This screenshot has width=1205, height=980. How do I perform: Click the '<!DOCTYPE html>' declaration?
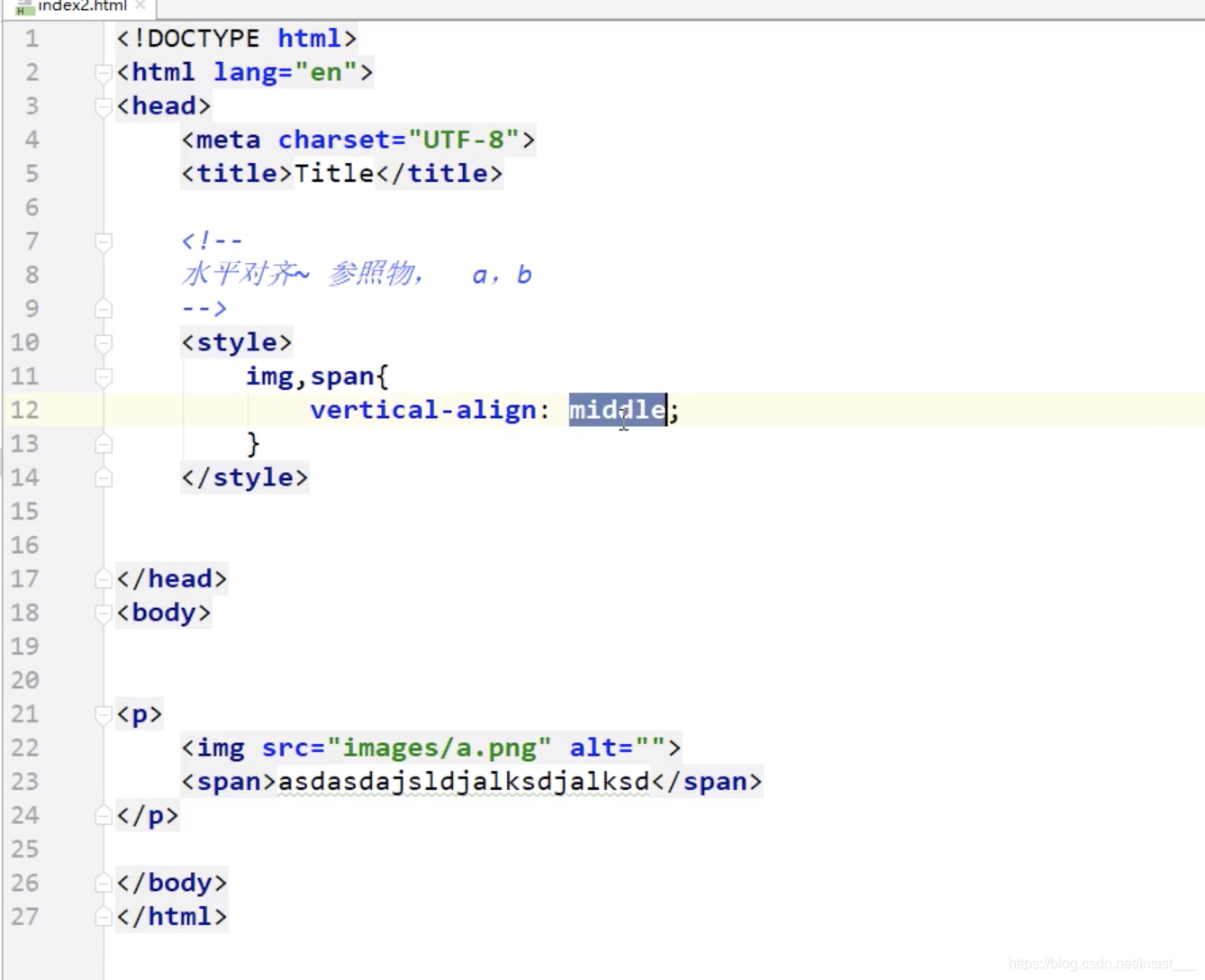pos(237,39)
